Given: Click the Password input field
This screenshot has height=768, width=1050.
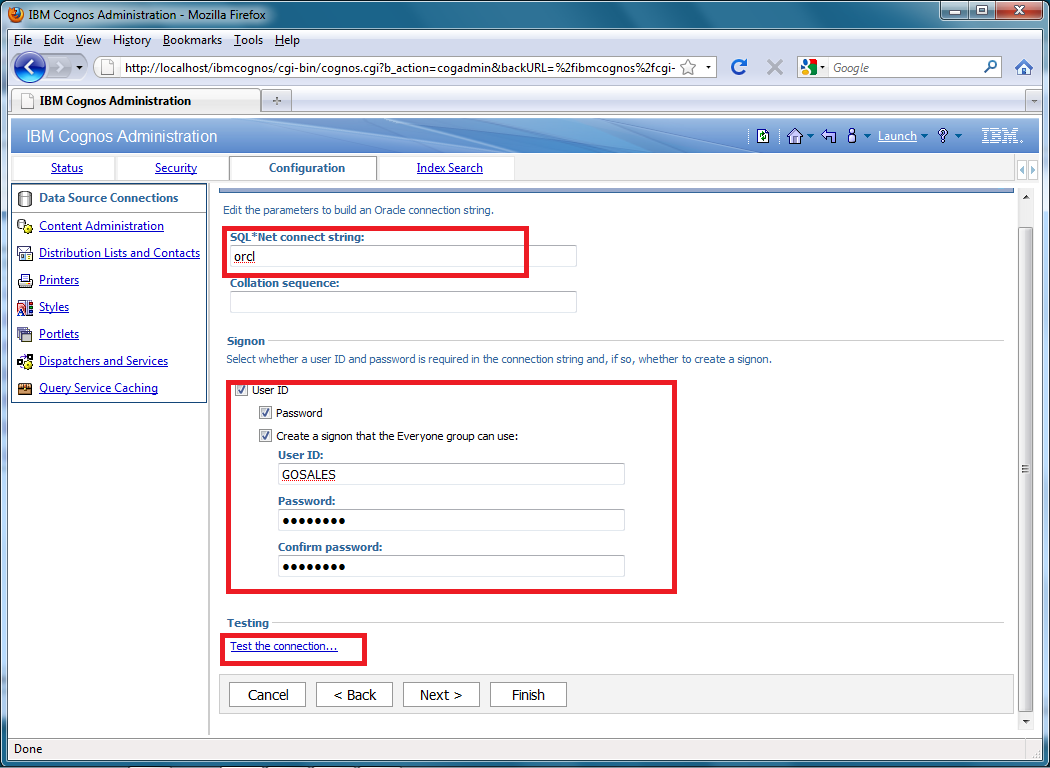Looking at the screenshot, I should pyautogui.click(x=451, y=520).
